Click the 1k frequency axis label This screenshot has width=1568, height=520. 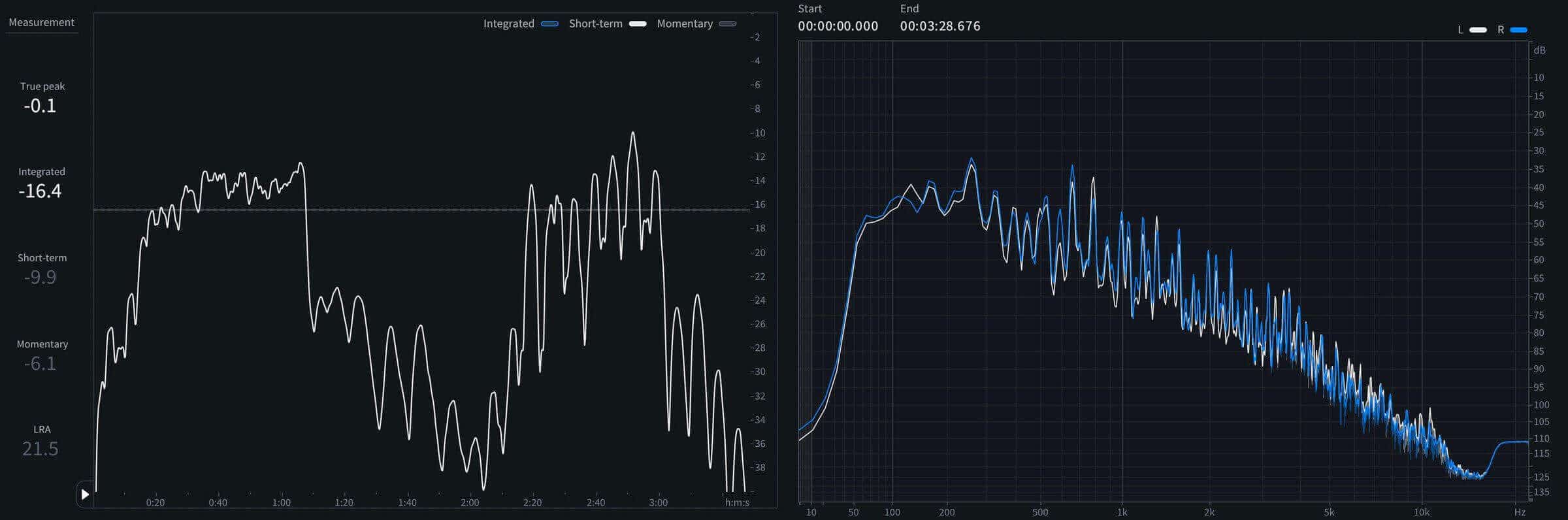[1122, 513]
